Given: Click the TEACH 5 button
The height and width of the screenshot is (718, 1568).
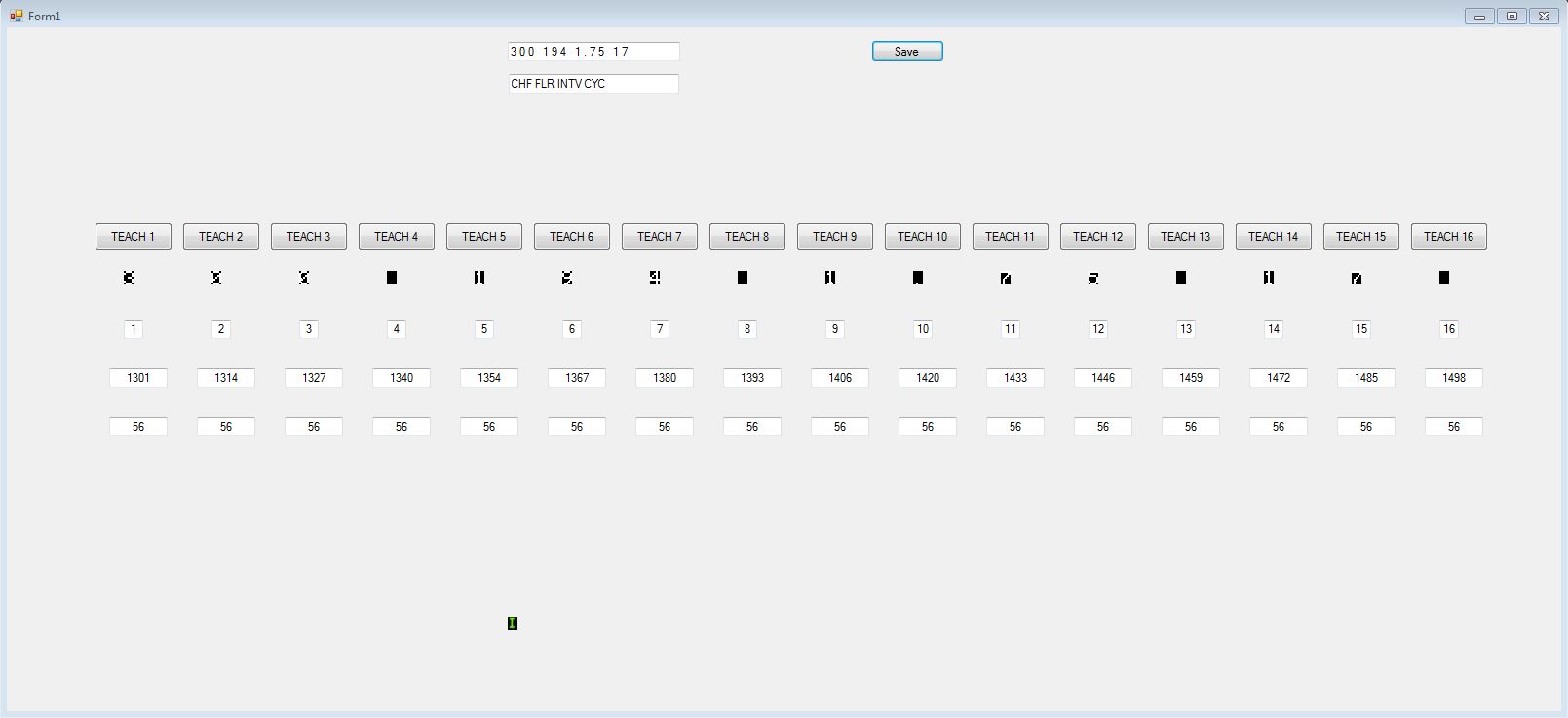Looking at the screenshot, I should click(x=484, y=237).
